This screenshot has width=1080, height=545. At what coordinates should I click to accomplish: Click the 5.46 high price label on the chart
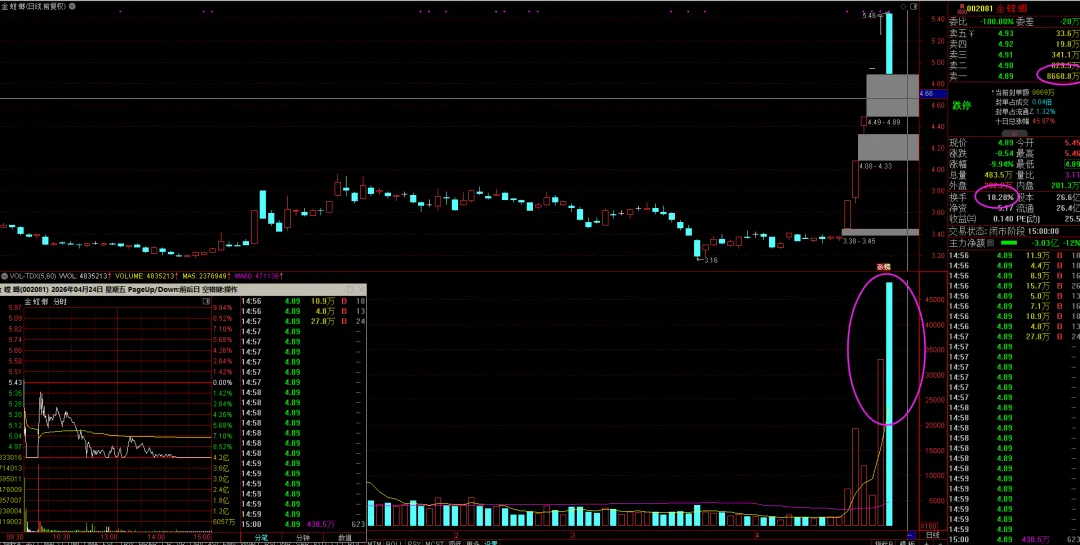(x=869, y=15)
